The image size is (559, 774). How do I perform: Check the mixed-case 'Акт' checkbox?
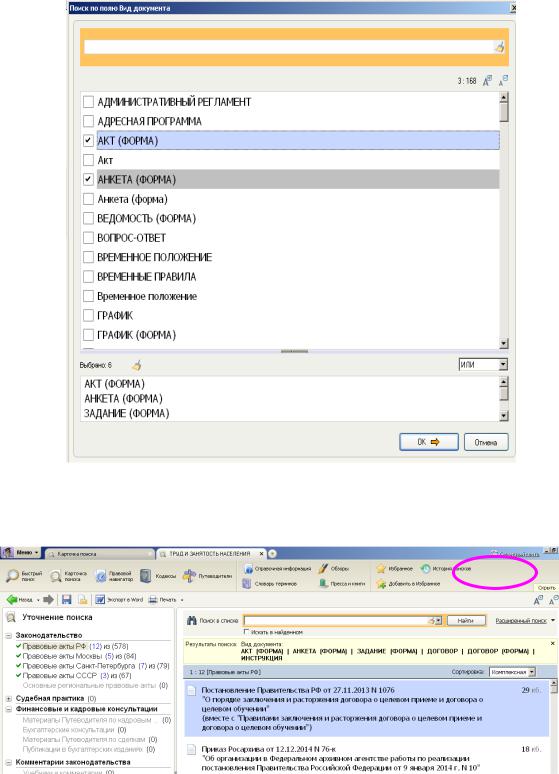point(88,160)
